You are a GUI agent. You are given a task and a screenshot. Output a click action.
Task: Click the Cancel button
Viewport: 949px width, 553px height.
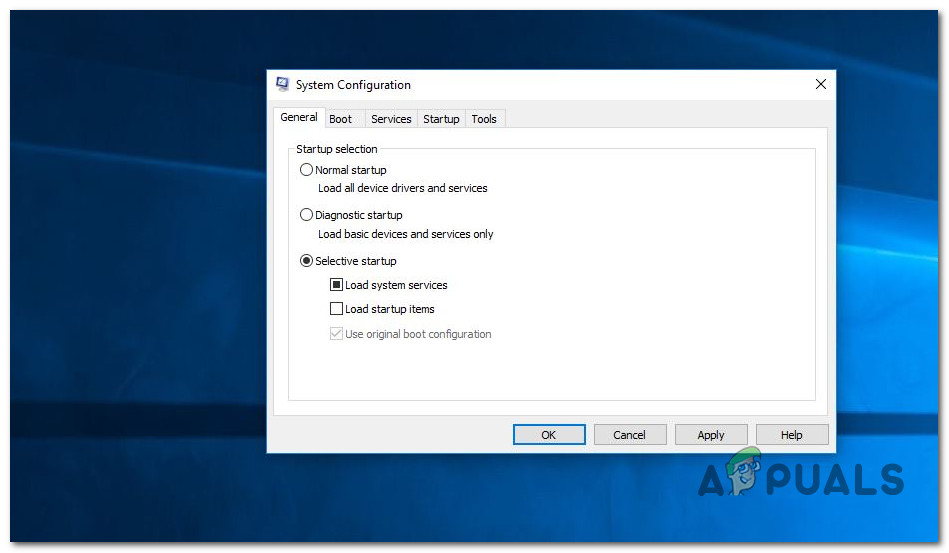[629, 434]
